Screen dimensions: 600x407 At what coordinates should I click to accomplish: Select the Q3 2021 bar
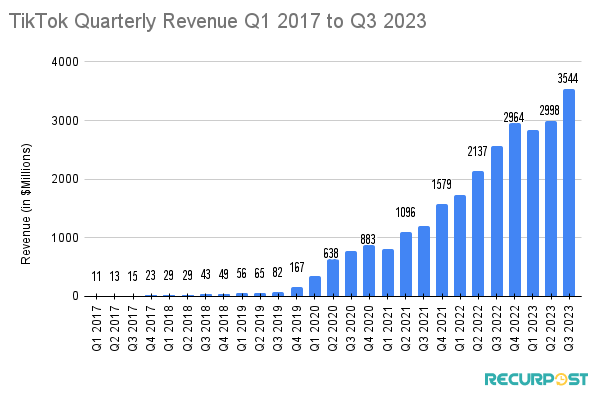(x=424, y=261)
